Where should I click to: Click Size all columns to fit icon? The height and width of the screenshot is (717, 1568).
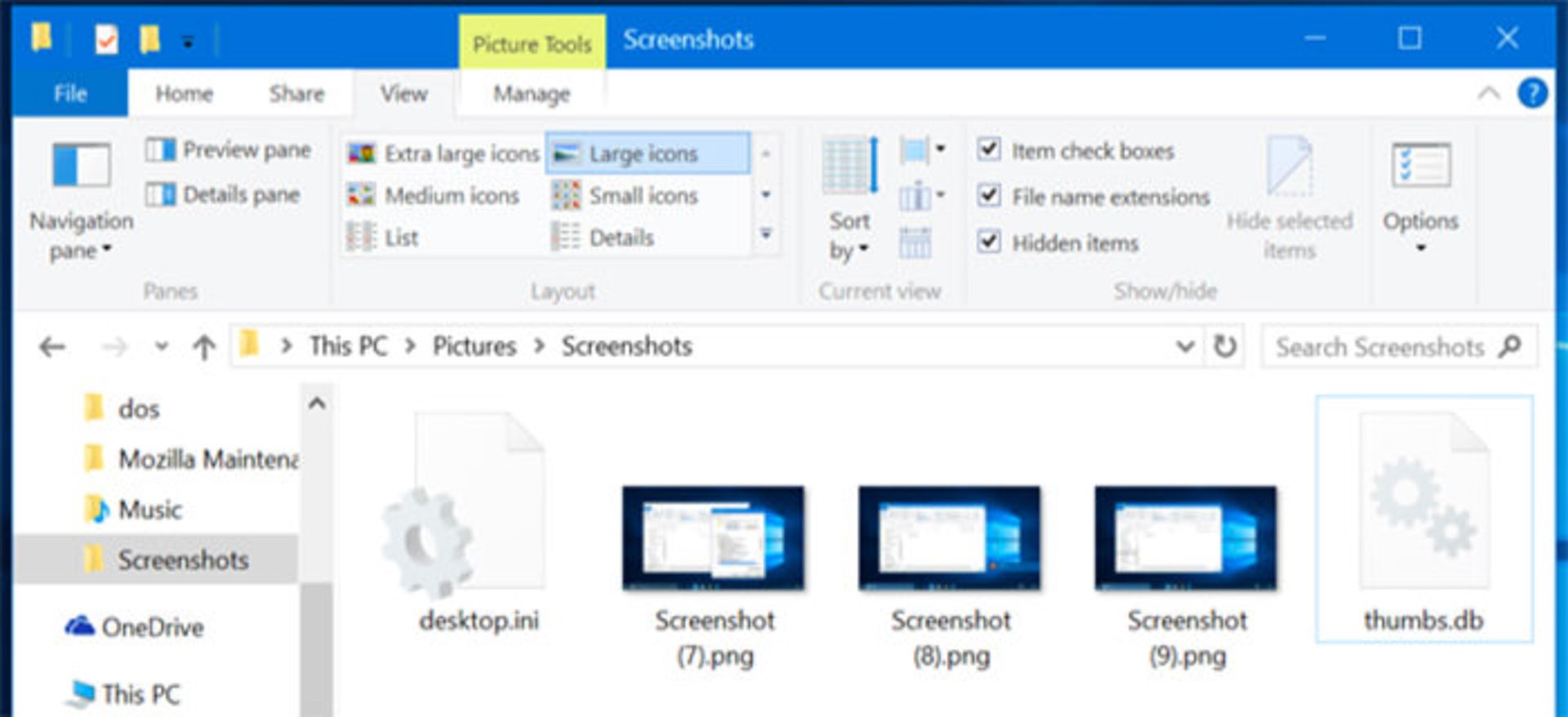click(x=915, y=243)
